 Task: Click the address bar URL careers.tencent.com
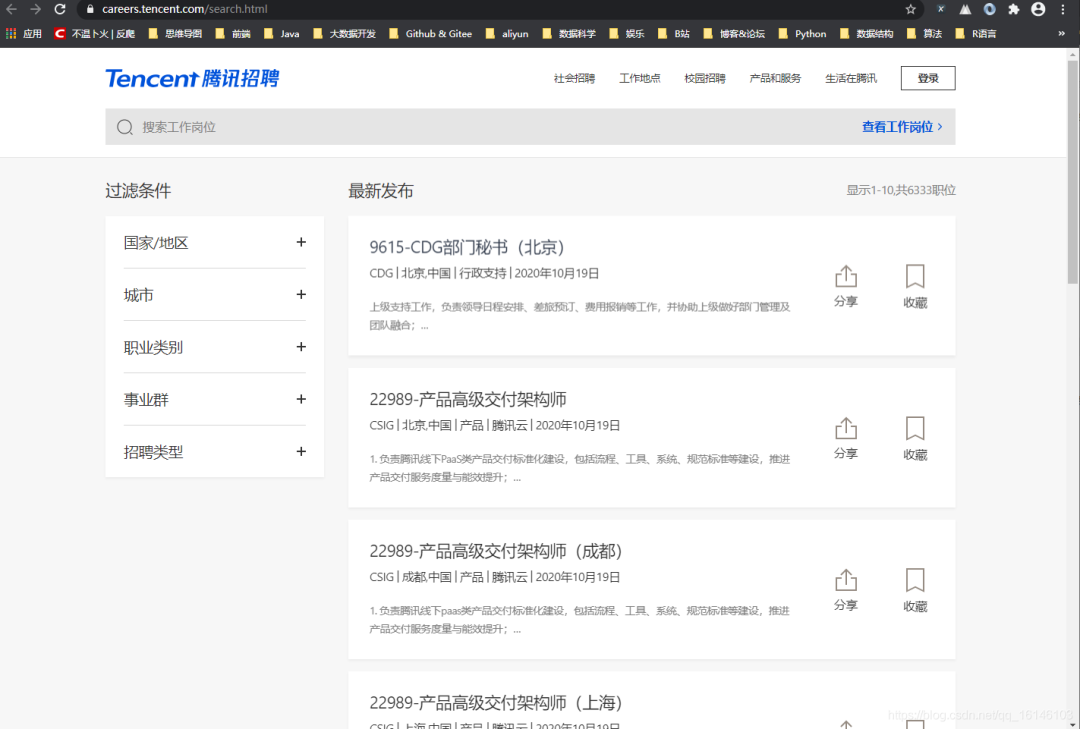point(185,9)
